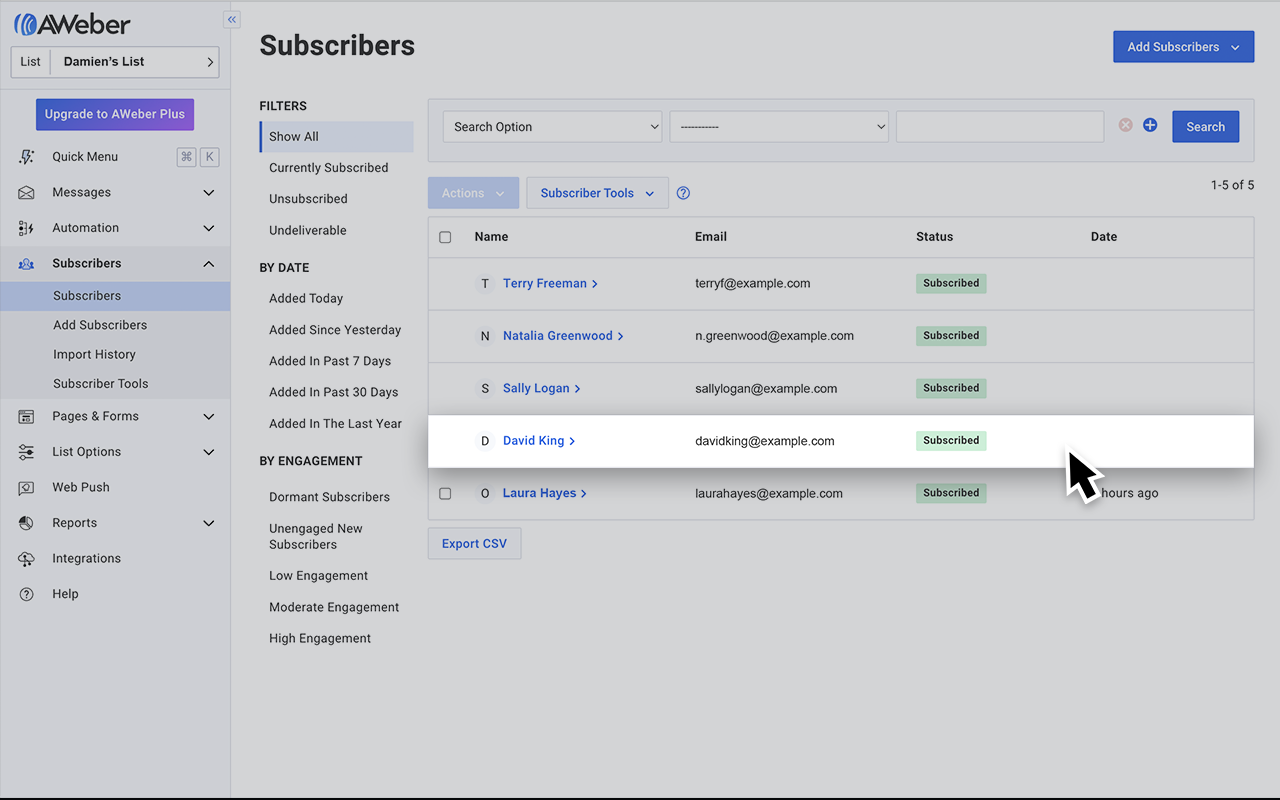Open the Search Option dropdown
Viewport: 1280px width, 800px height.
pyautogui.click(x=552, y=127)
